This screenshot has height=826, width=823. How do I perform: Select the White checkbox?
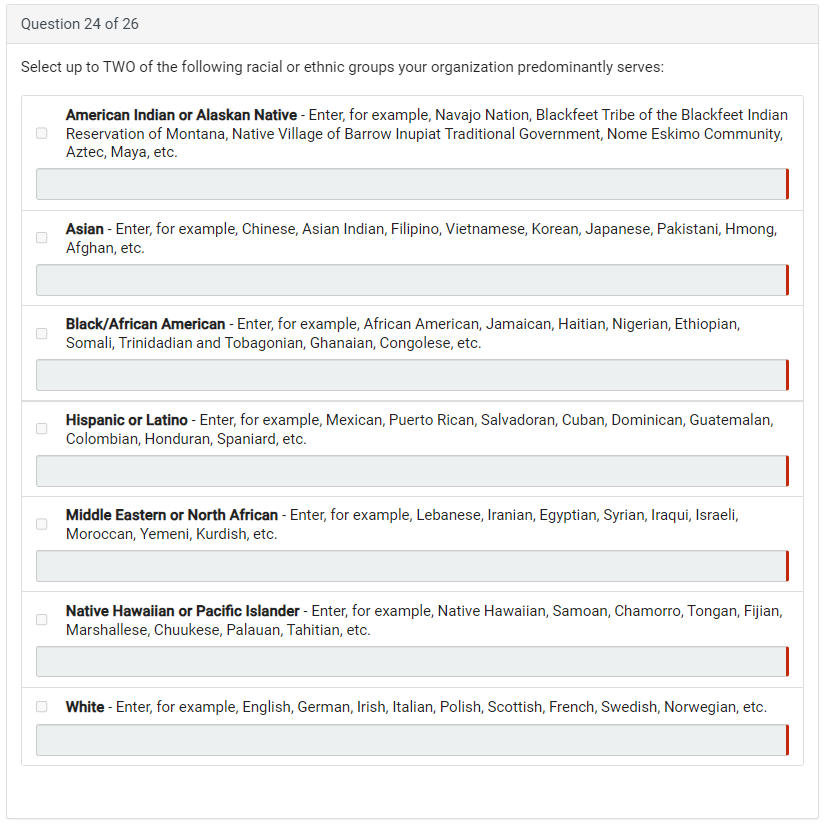point(41,707)
